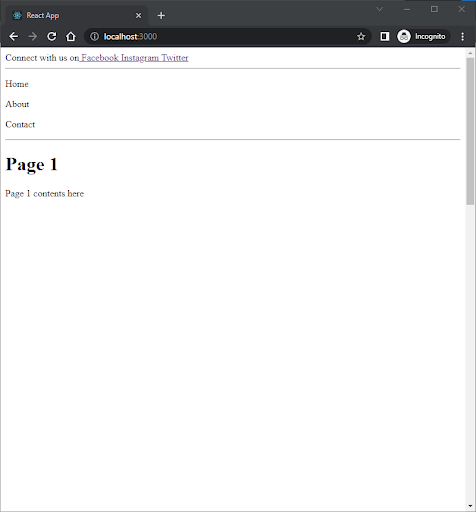Open the side panel icon
The height and width of the screenshot is (512, 476).
(385, 36)
